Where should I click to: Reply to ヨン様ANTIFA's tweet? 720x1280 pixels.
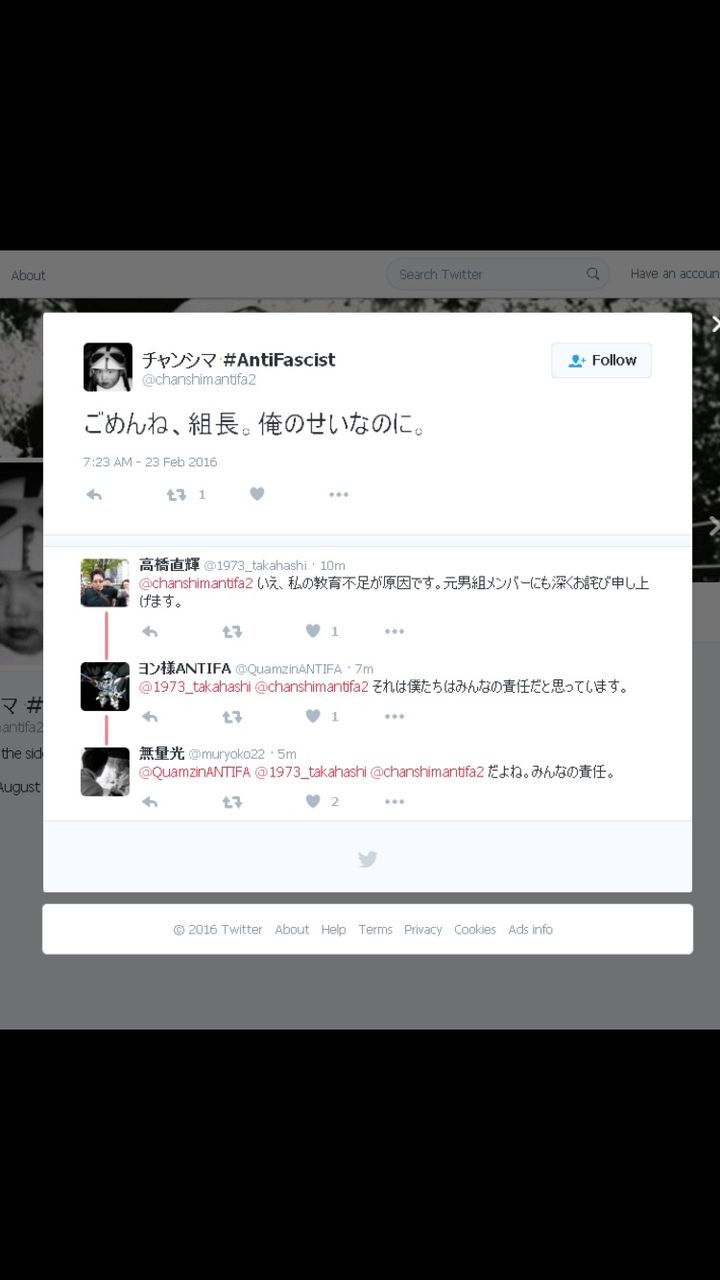(x=150, y=717)
